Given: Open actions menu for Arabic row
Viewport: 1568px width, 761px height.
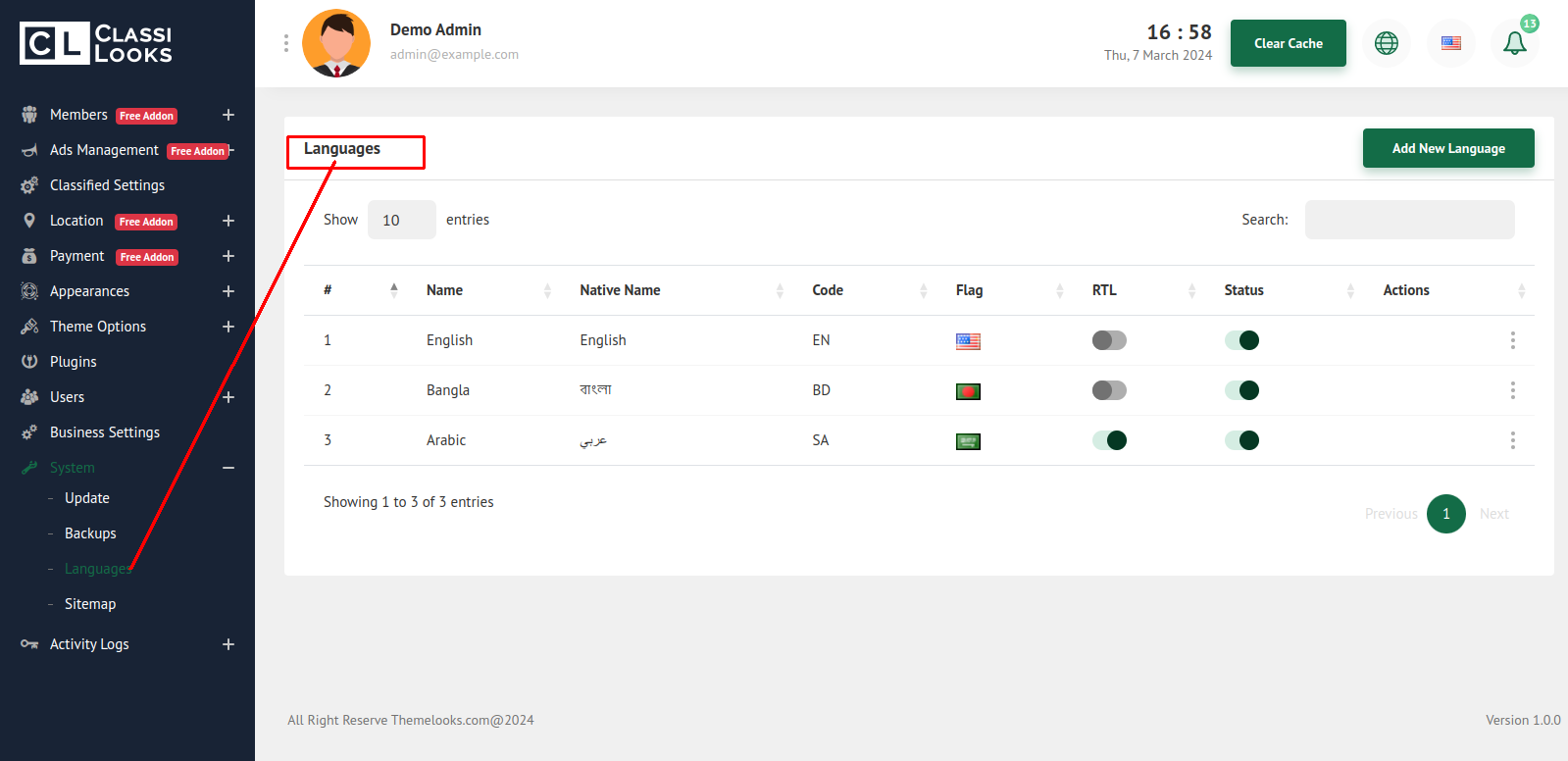Looking at the screenshot, I should pyautogui.click(x=1512, y=440).
